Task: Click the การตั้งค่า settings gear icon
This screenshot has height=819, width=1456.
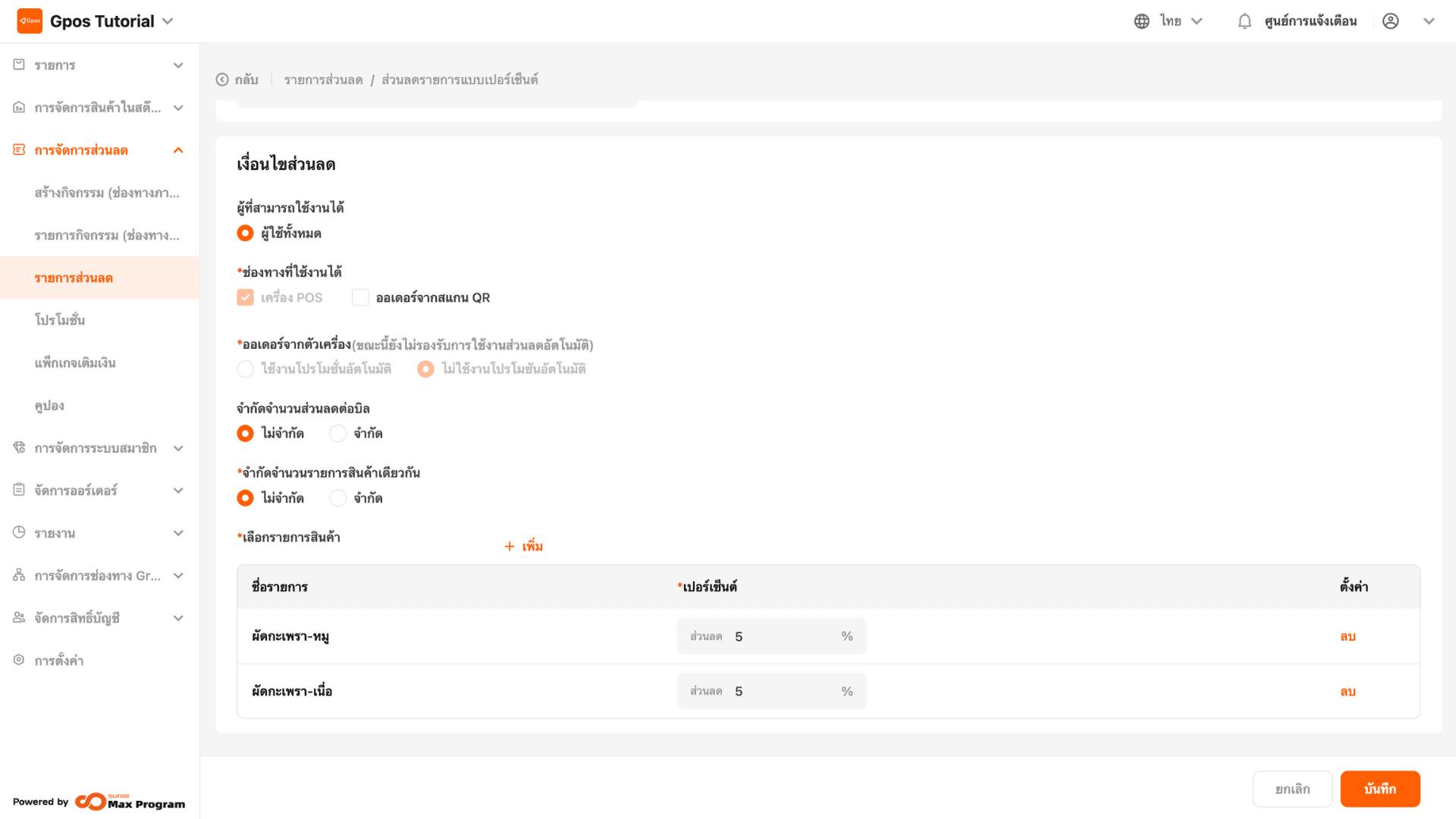Action: (x=19, y=660)
